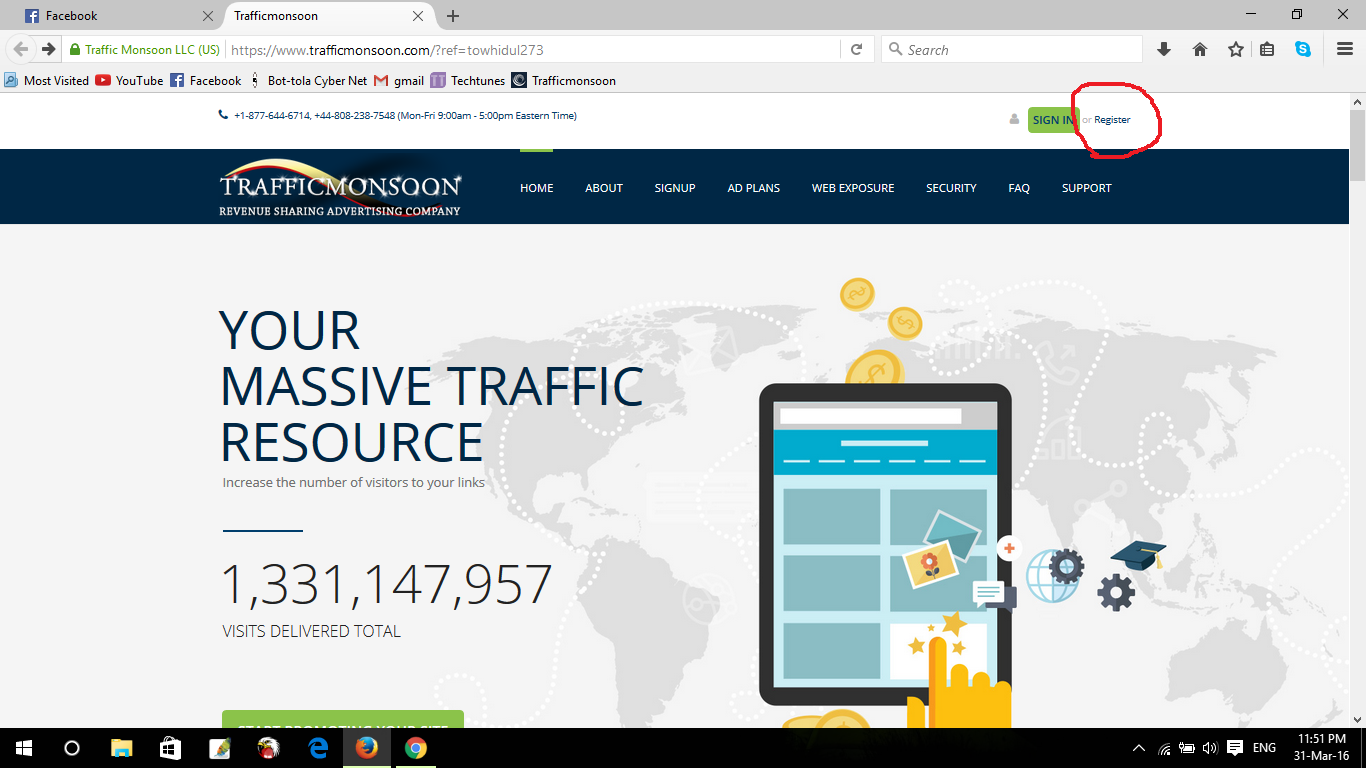
Task: Open the Most Visited bookmark
Action: click(46, 80)
